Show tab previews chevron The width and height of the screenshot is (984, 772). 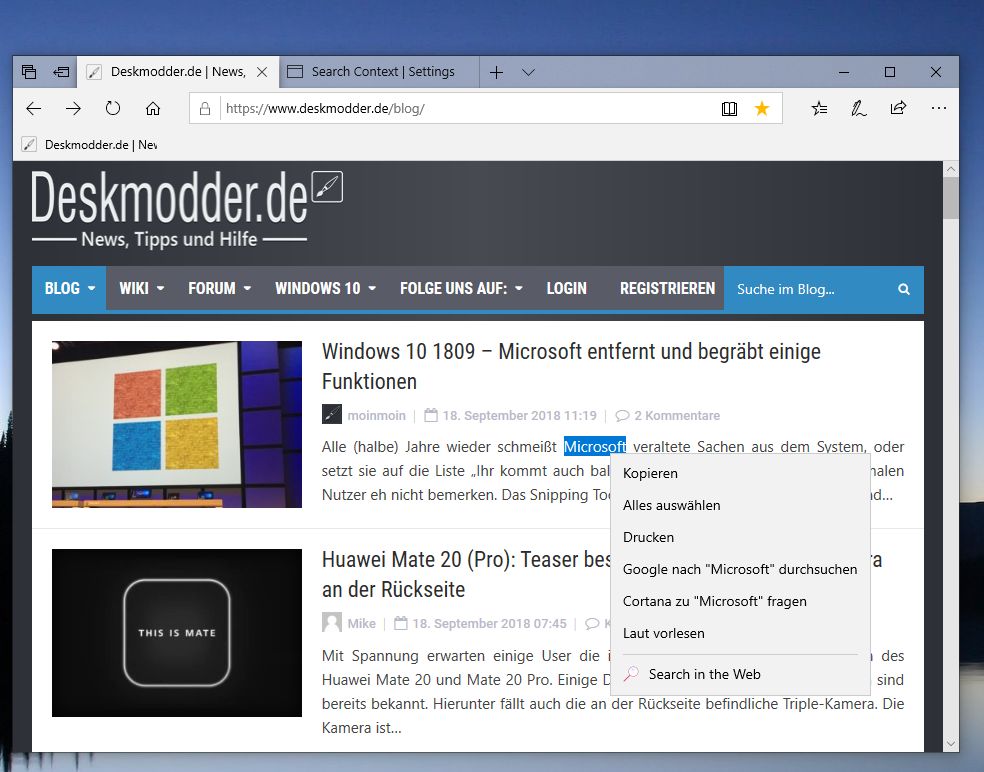(528, 72)
